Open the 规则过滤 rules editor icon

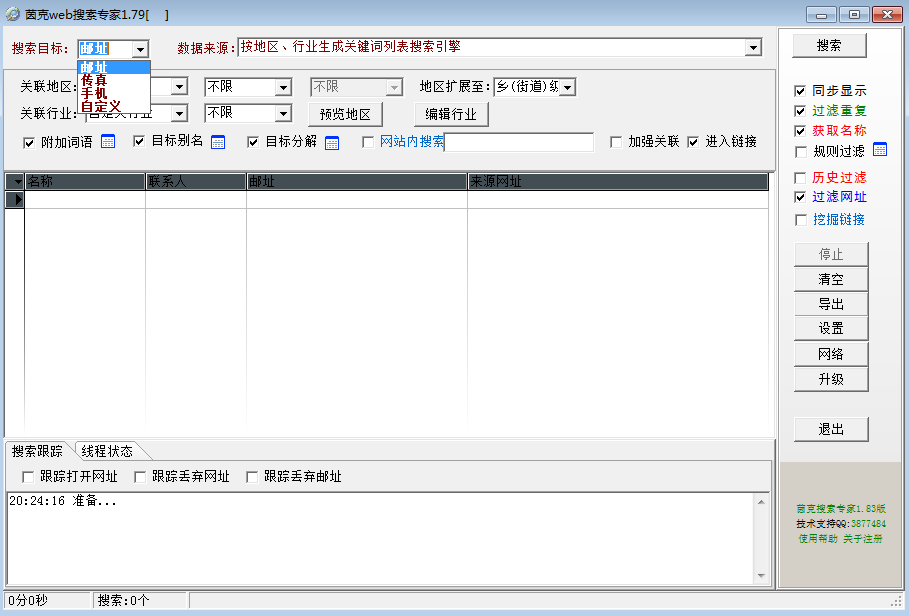point(880,150)
